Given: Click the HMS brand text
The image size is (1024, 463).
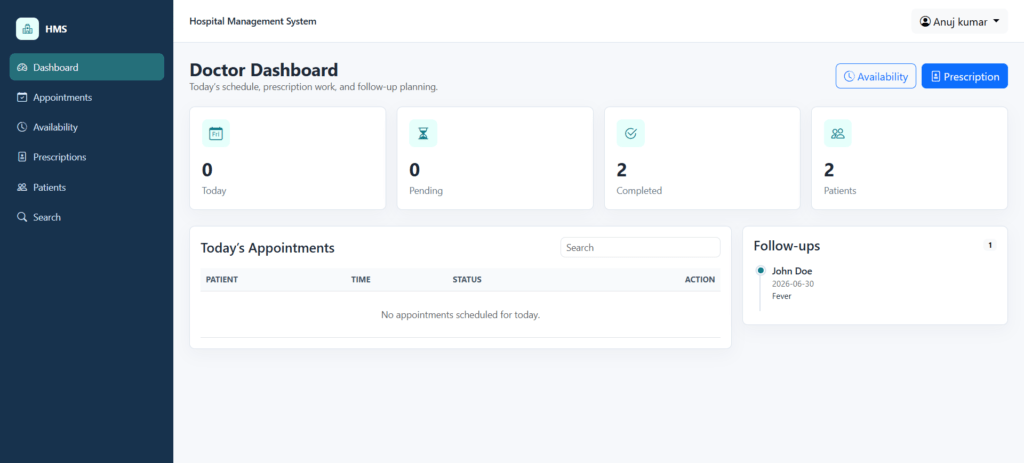Looking at the screenshot, I should click(56, 29).
